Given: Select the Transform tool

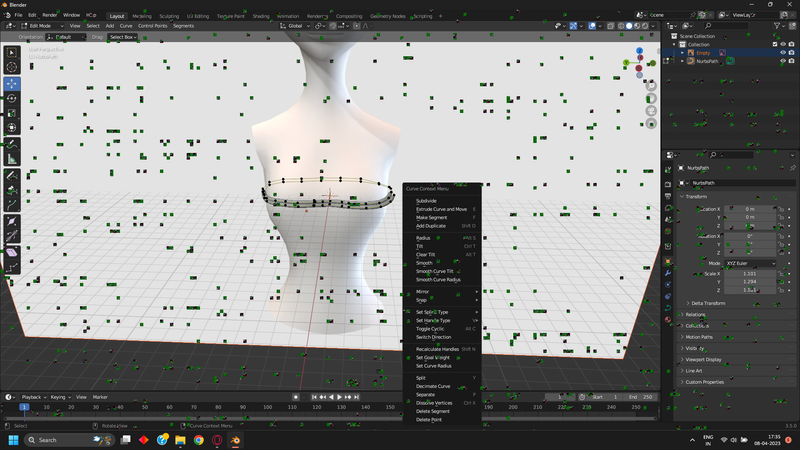Looking at the screenshot, I should [x=12, y=128].
